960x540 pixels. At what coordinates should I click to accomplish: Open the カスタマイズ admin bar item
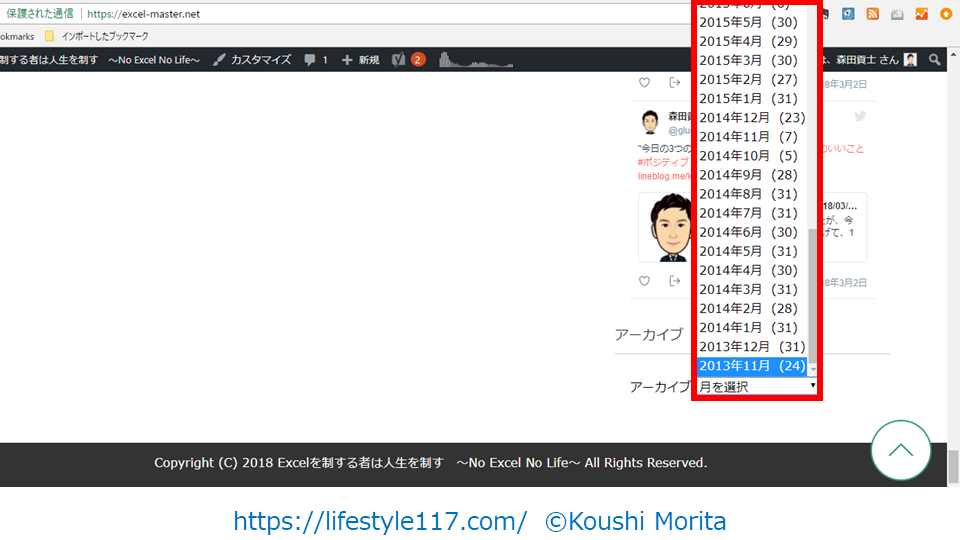pos(252,60)
